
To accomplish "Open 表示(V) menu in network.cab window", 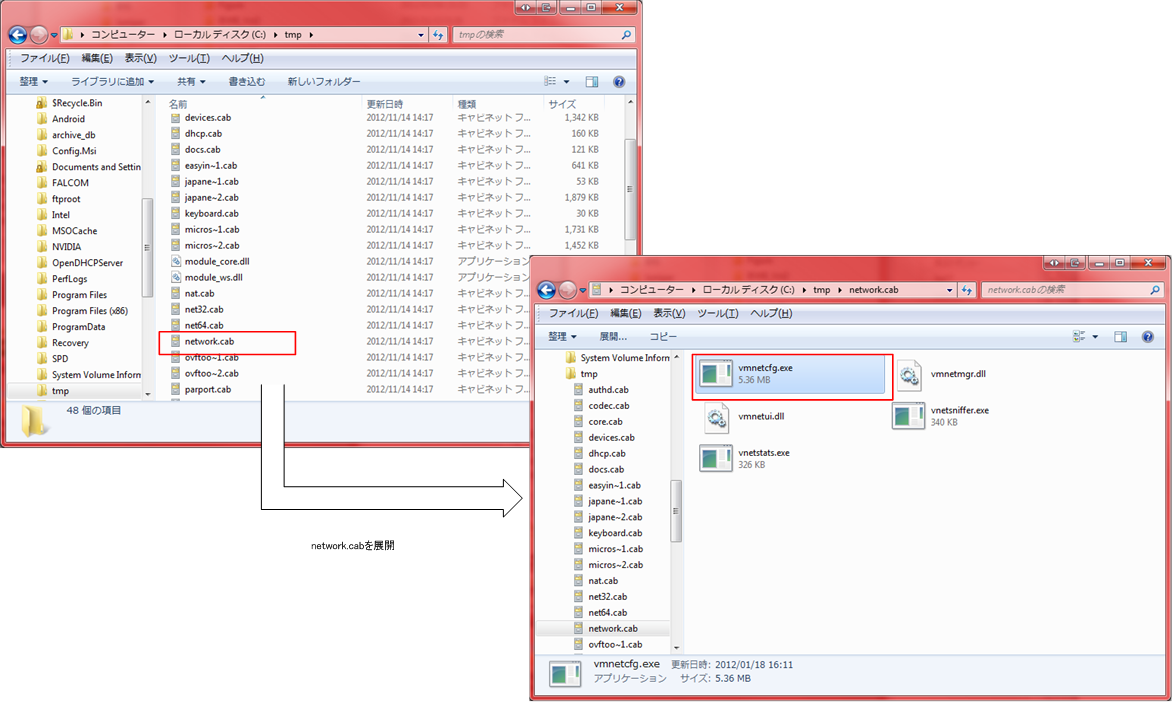I will (669, 314).
